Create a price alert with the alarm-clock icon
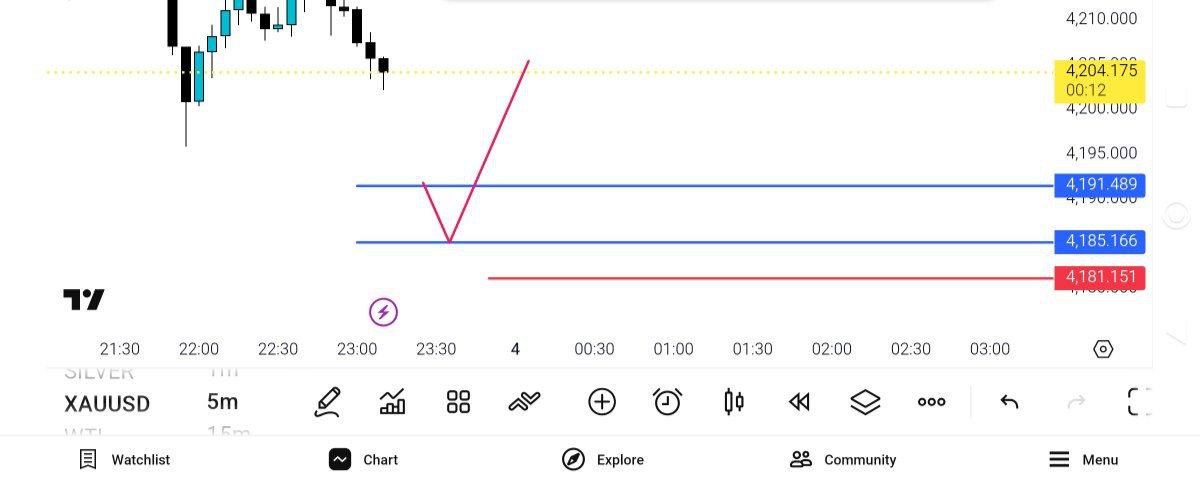 pyautogui.click(x=667, y=402)
